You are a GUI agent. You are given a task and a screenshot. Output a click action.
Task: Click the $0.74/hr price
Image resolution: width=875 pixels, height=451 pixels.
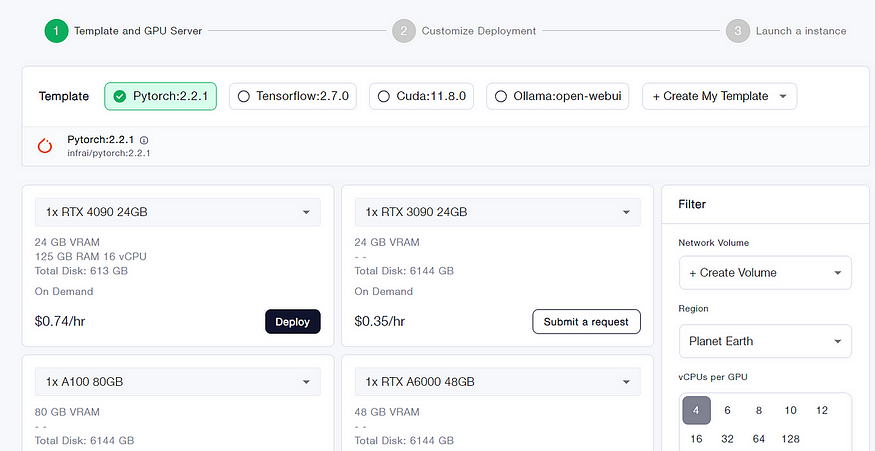click(x=60, y=322)
